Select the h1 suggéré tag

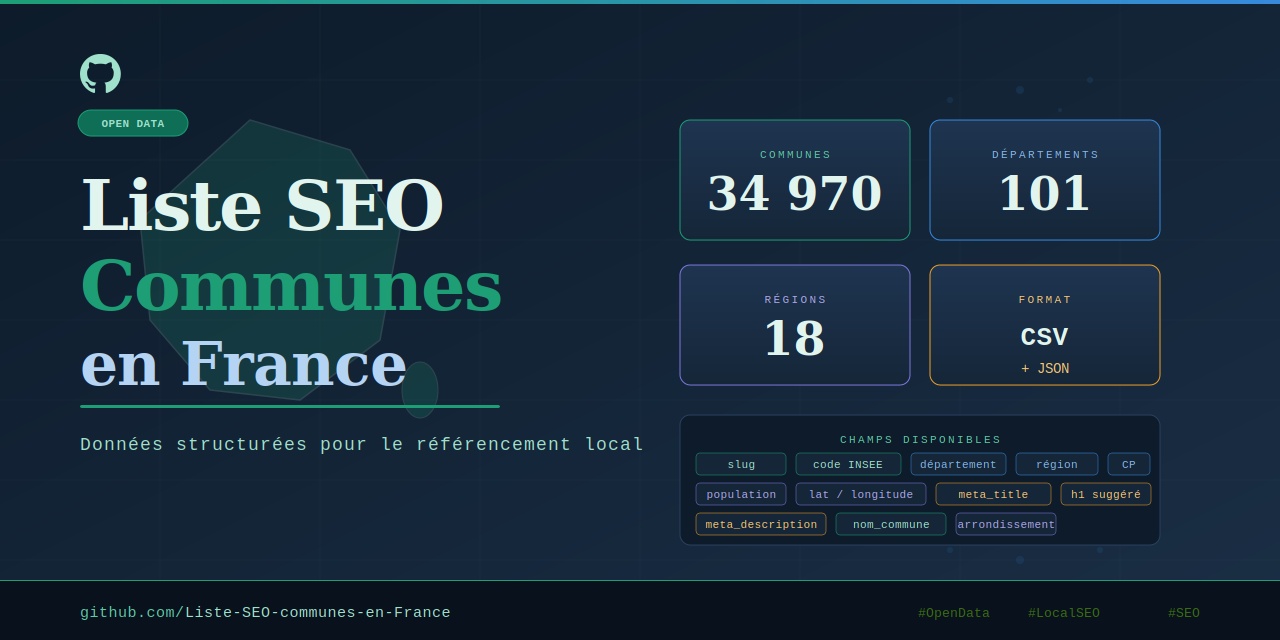[1106, 494]
